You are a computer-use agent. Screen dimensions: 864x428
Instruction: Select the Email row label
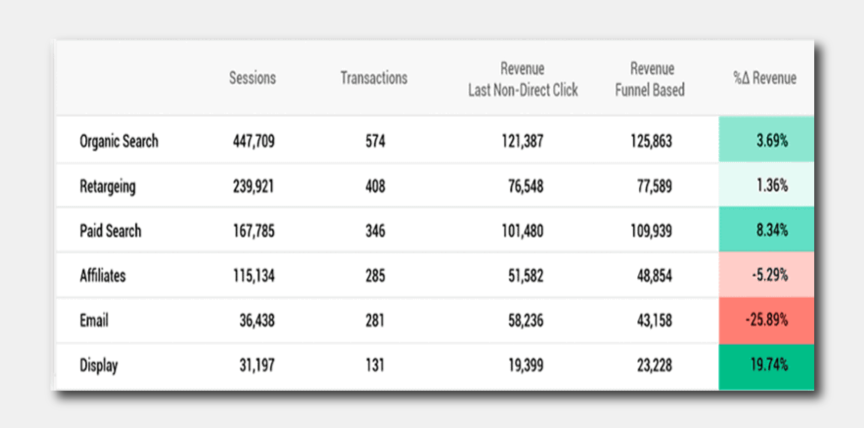tap(94, 320)
